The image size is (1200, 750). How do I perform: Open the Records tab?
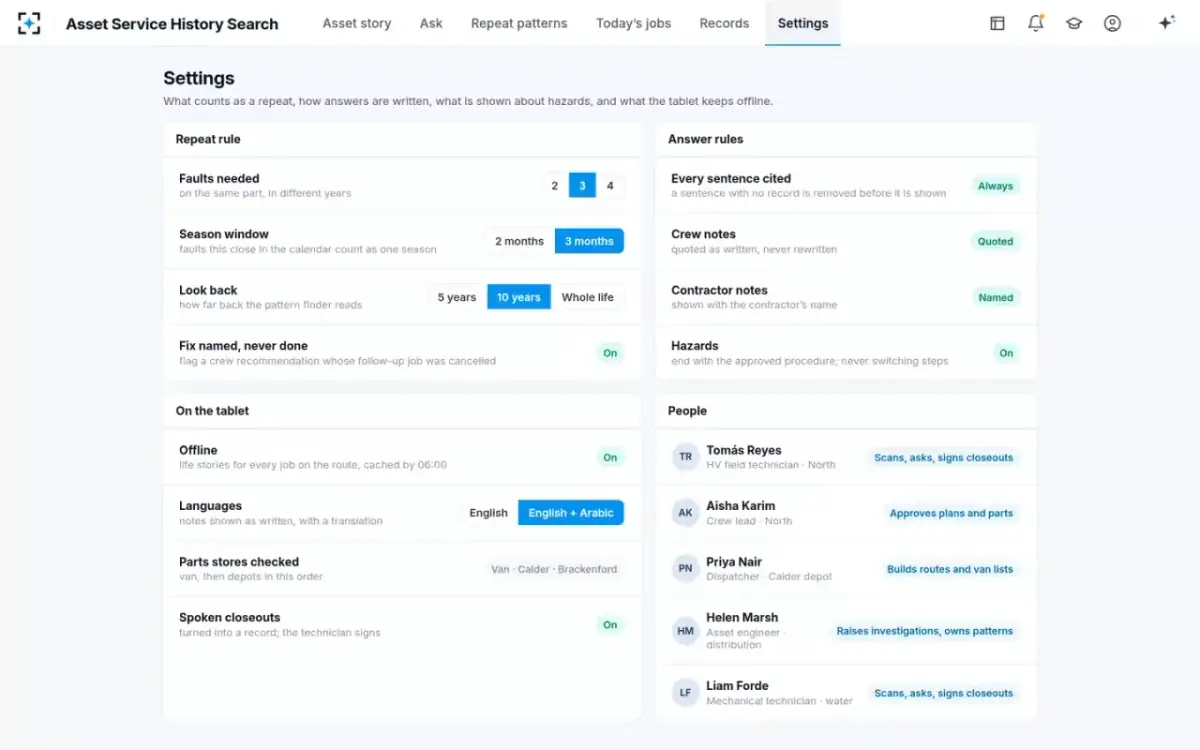point(724,23)
